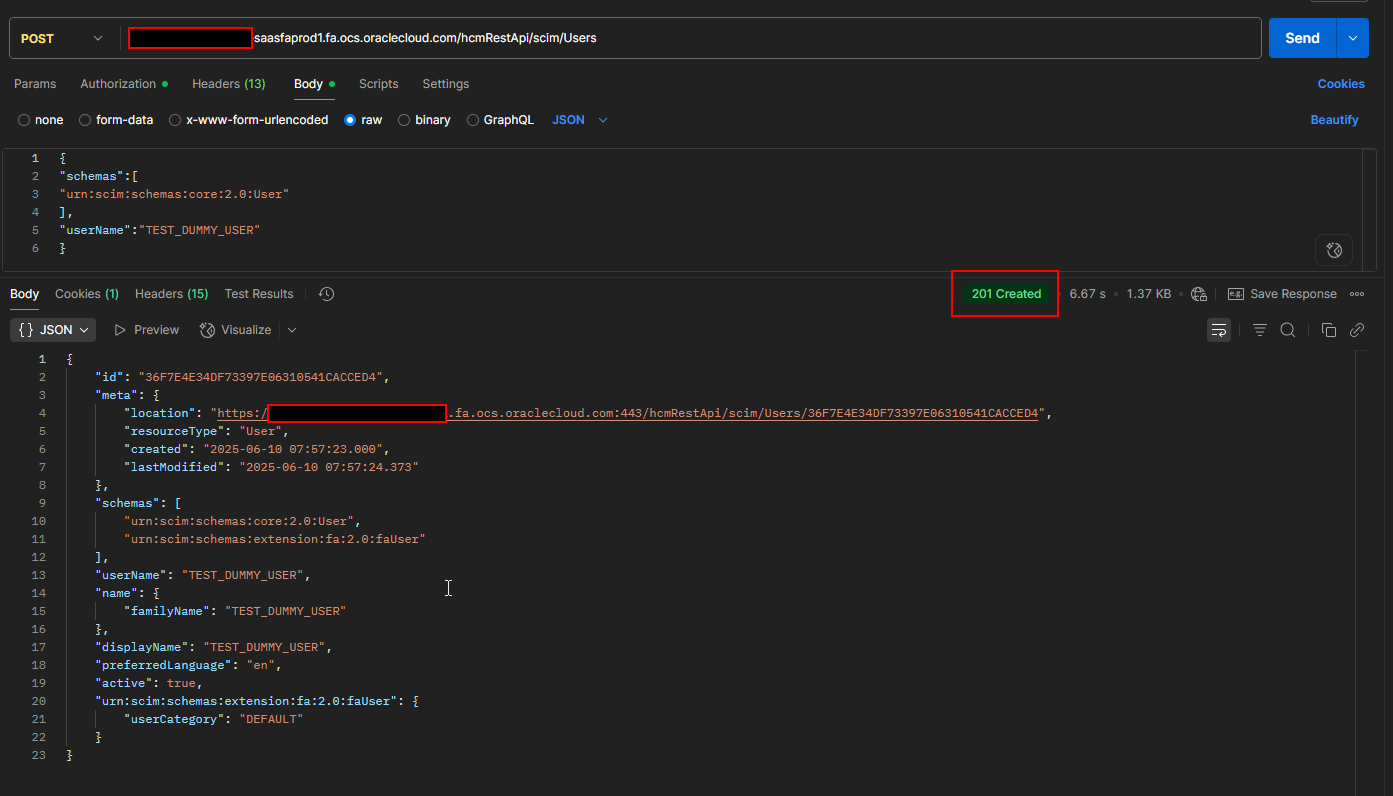Switch to the Params tab
The width and height of the screenshot is (1393, 796).
35,84
